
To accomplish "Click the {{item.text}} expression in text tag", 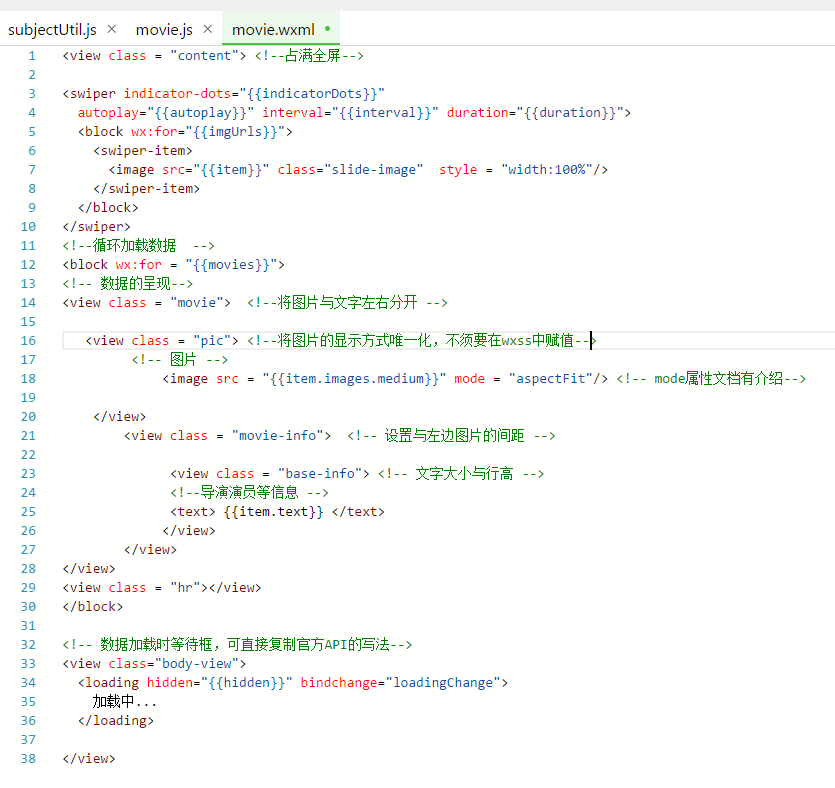I will 274,512.
